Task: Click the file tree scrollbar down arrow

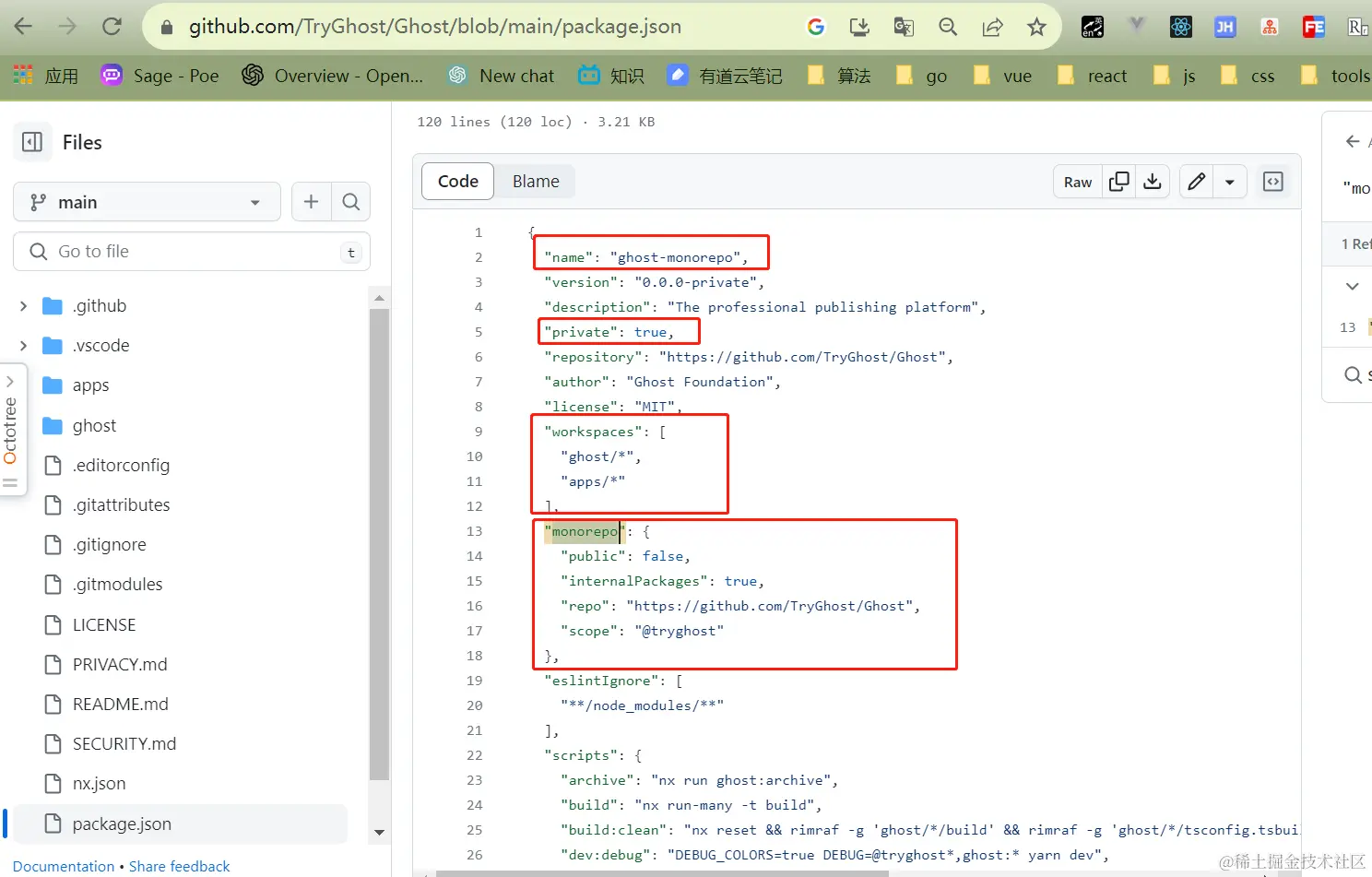Action: [x=379, y=832]
